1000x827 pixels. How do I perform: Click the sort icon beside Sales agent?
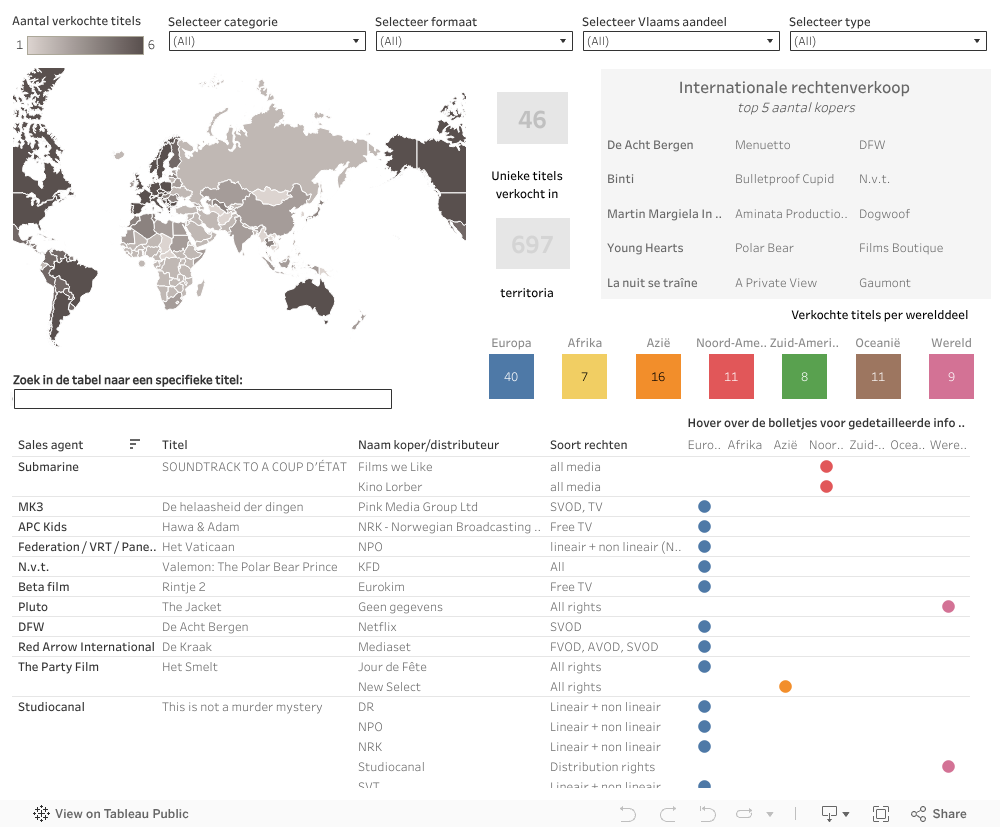(x=135, y=445)
